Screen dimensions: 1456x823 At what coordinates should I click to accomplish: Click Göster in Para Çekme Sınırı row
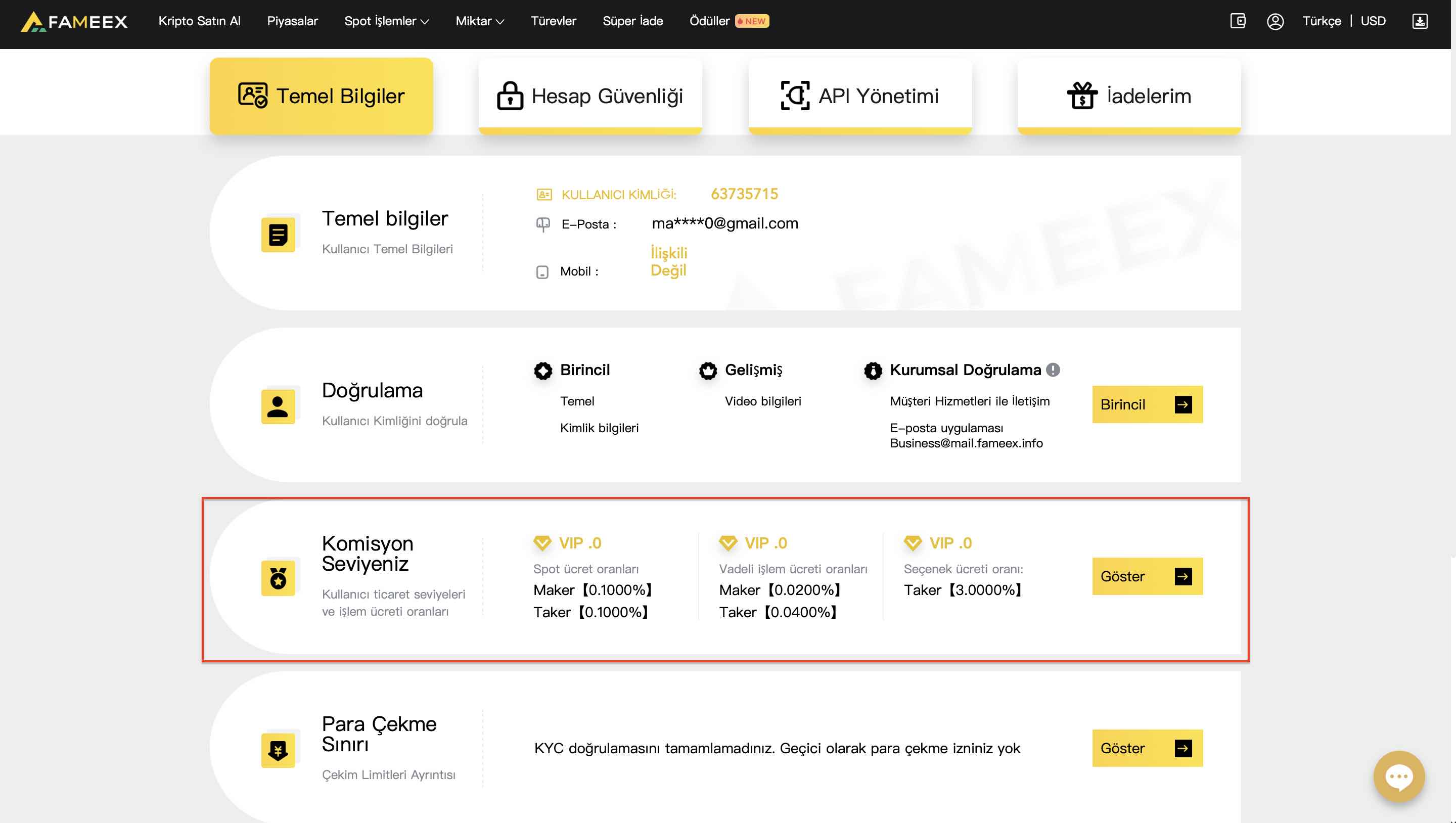(x=1148, y=748)
